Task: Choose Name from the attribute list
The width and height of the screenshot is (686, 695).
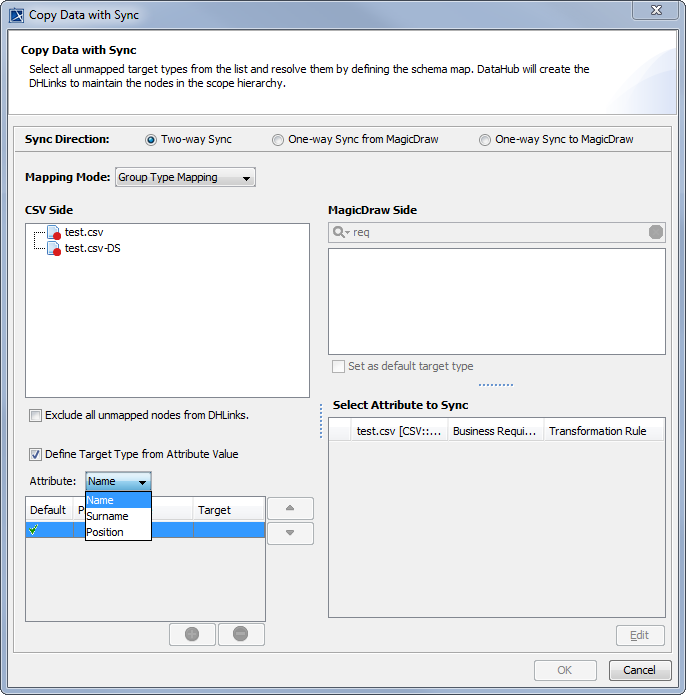Action: [118, 500]
